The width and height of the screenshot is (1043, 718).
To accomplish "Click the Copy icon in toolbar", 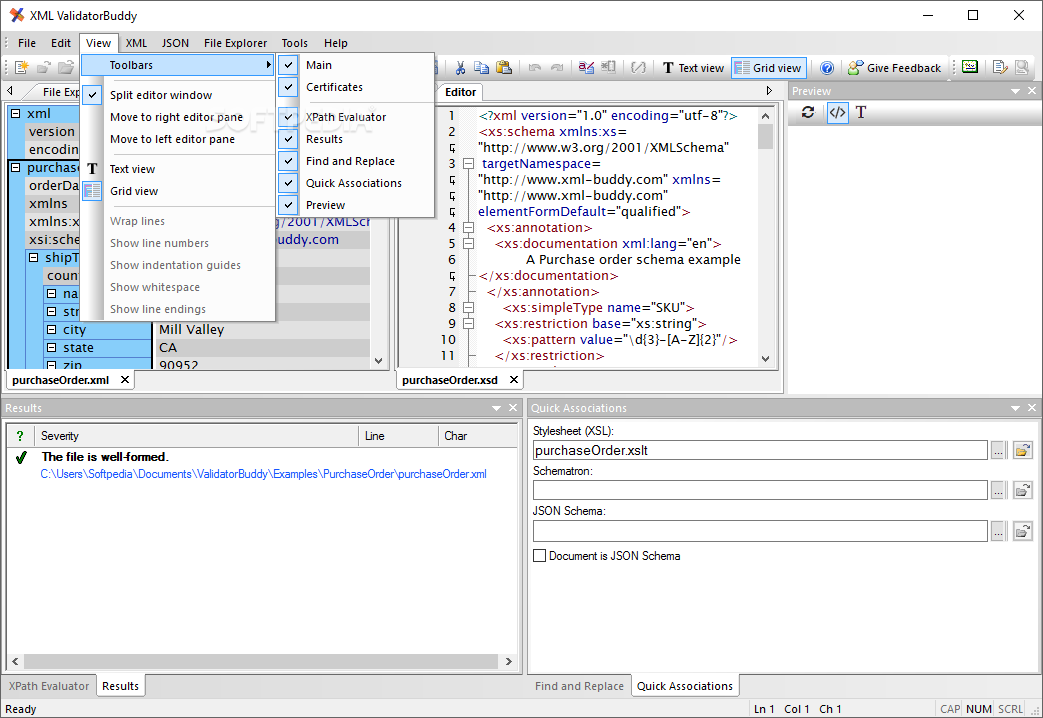I will tap(481, 67).
